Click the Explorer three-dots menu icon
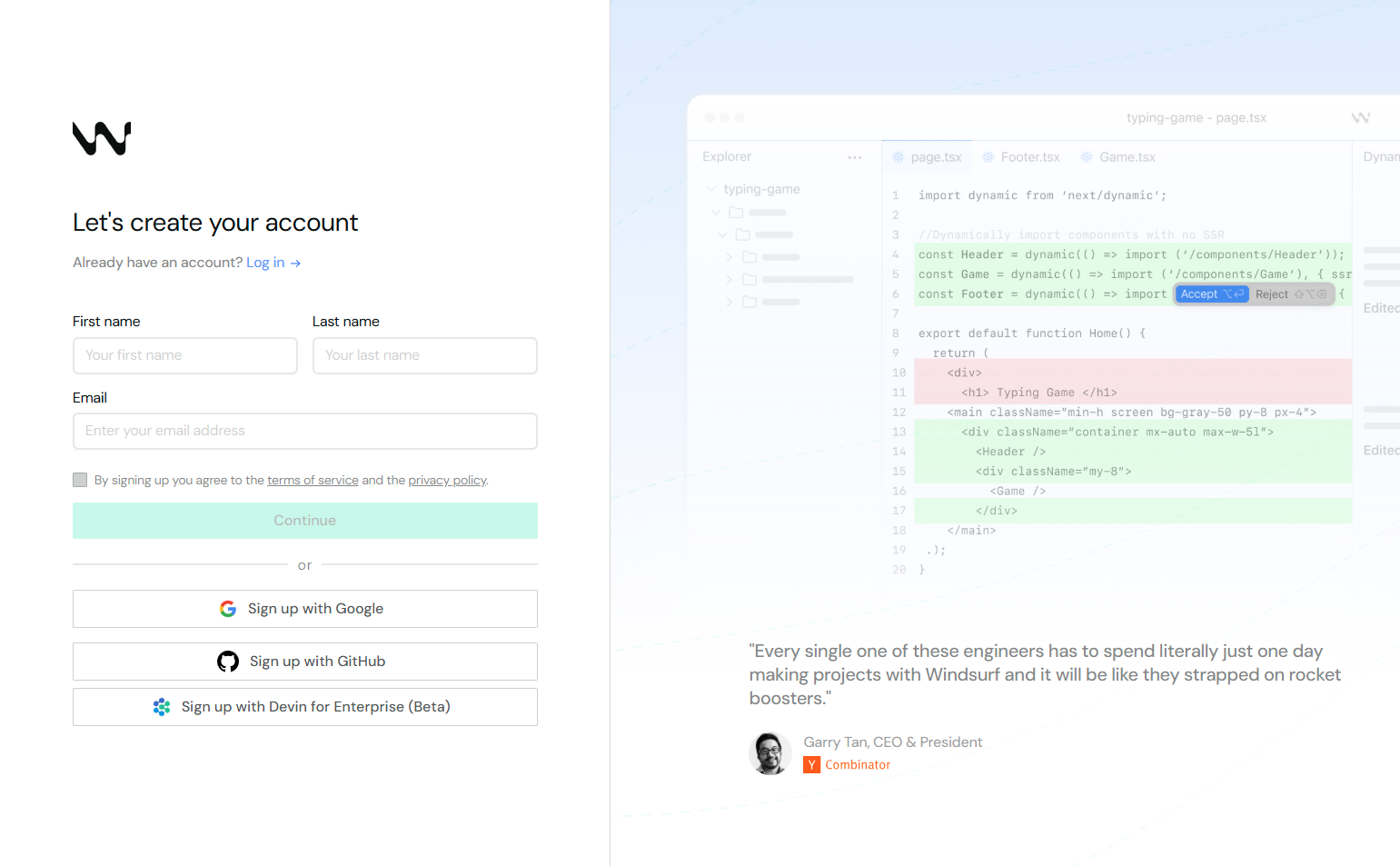1400x866 pixels. 854,157
